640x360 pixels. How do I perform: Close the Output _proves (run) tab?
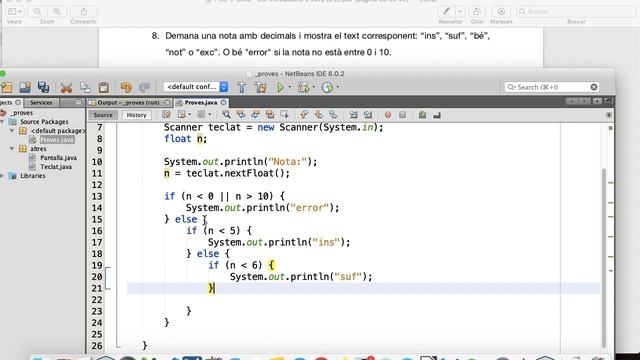point(167,102)
